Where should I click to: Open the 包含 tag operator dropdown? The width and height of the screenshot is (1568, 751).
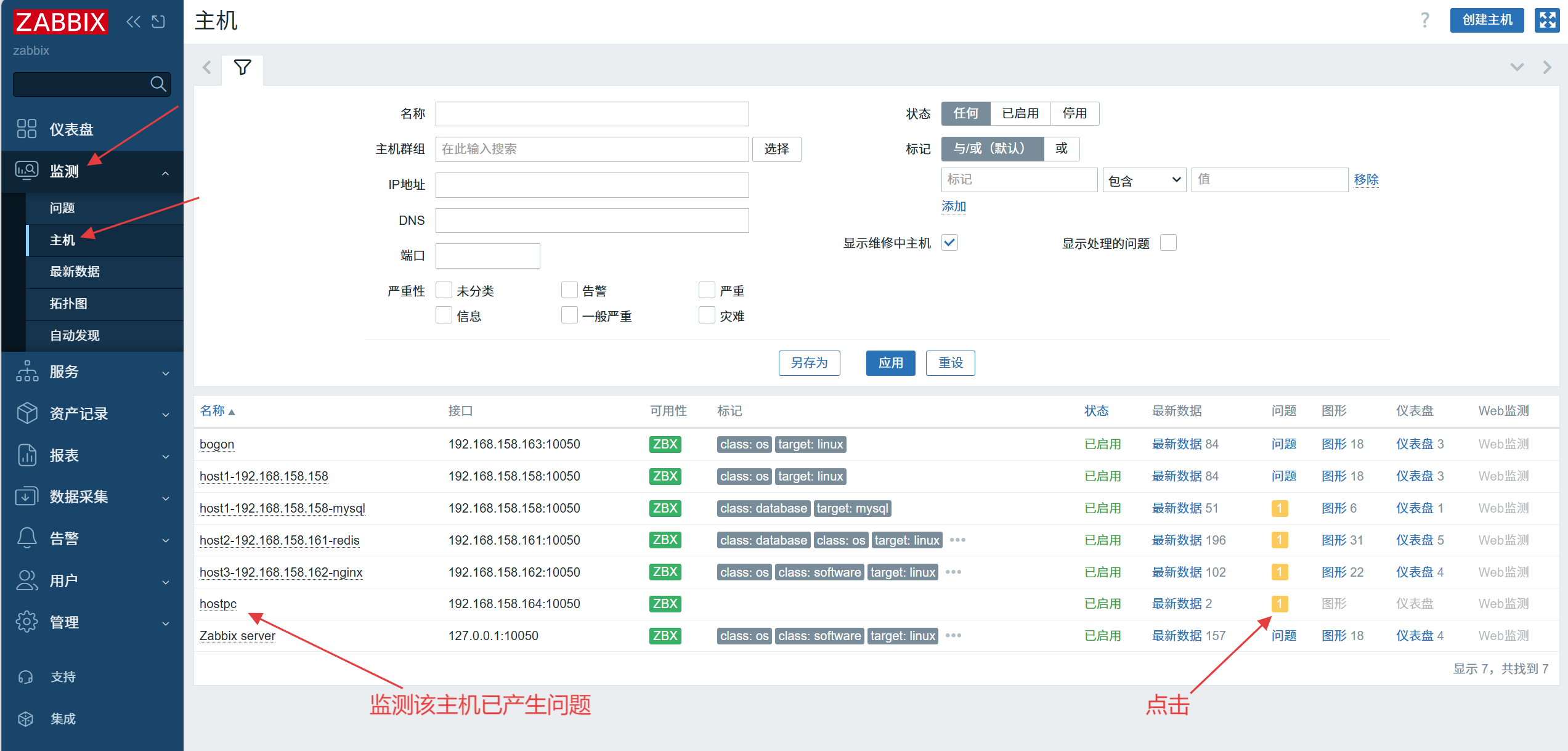[1144, 181]
